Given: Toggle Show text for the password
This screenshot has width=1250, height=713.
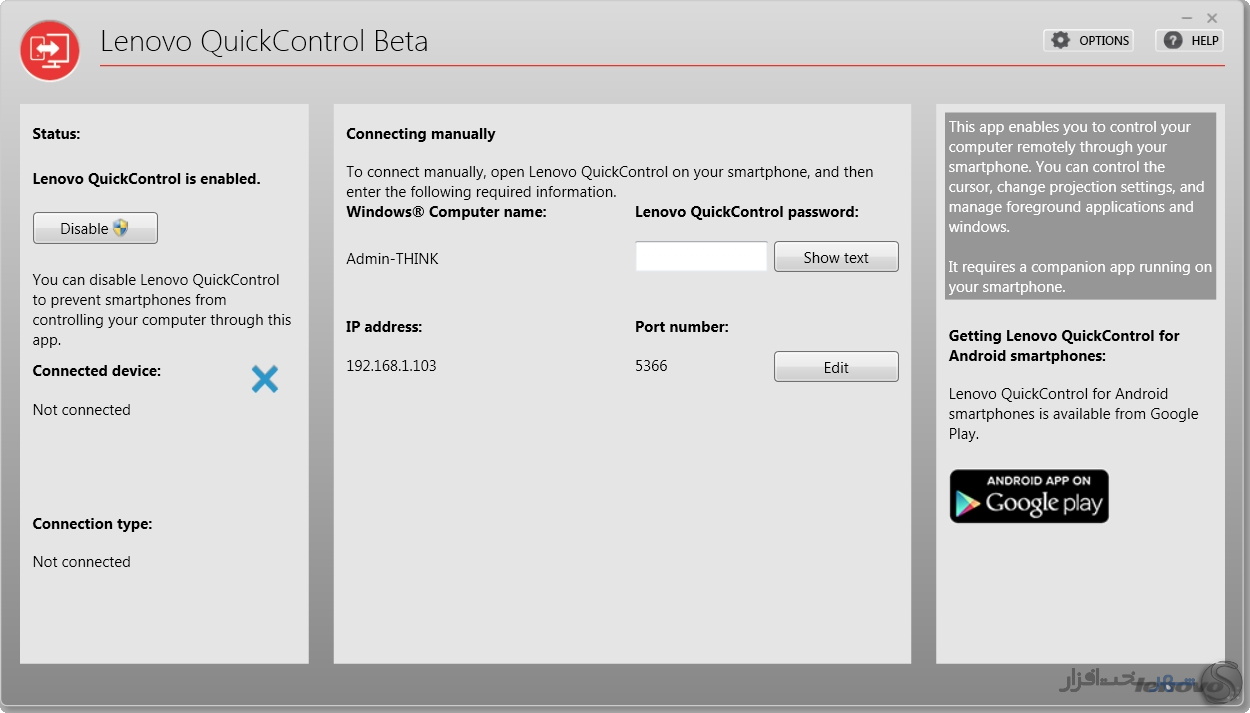Looking at the screenshot, I should (x=836, y=257).
